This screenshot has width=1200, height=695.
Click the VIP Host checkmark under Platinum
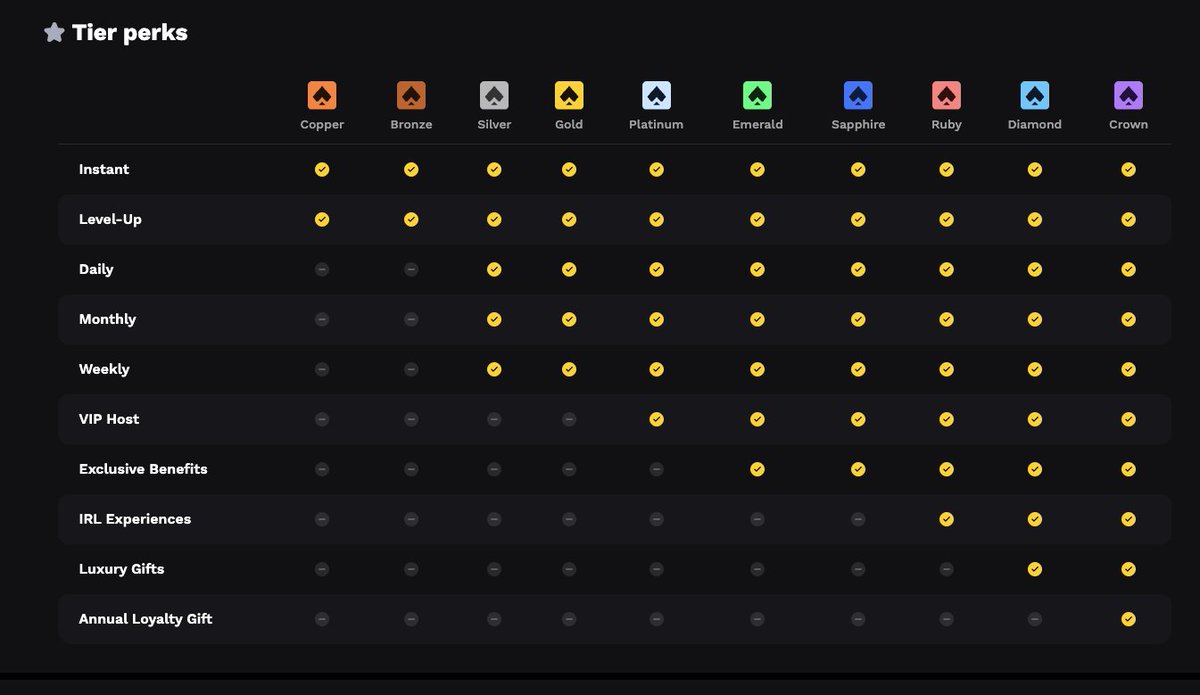coord(656,420)
